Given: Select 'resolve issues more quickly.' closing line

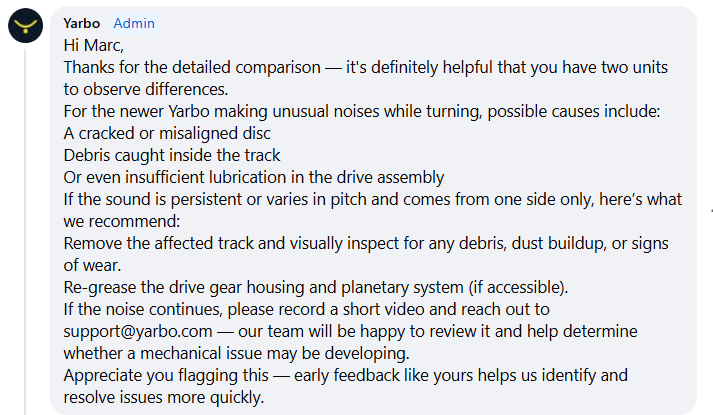Looking at the screenshot, I should tap(164, 398).
